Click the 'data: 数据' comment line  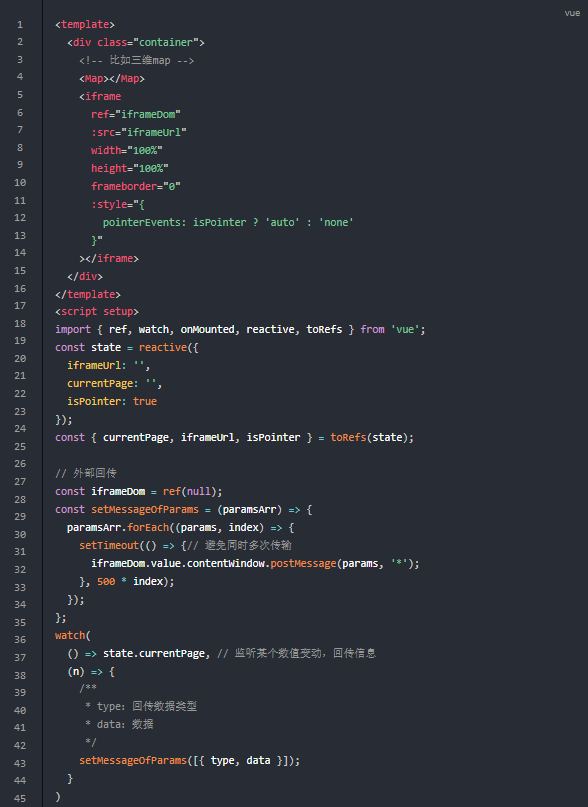pos(119,725)
